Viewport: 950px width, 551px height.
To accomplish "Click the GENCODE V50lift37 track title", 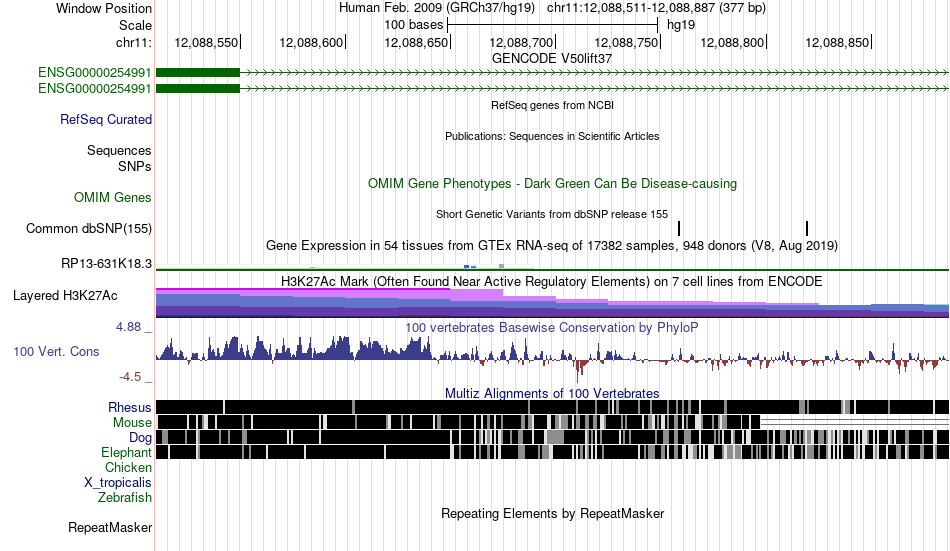I will click(x=552, y=58).
